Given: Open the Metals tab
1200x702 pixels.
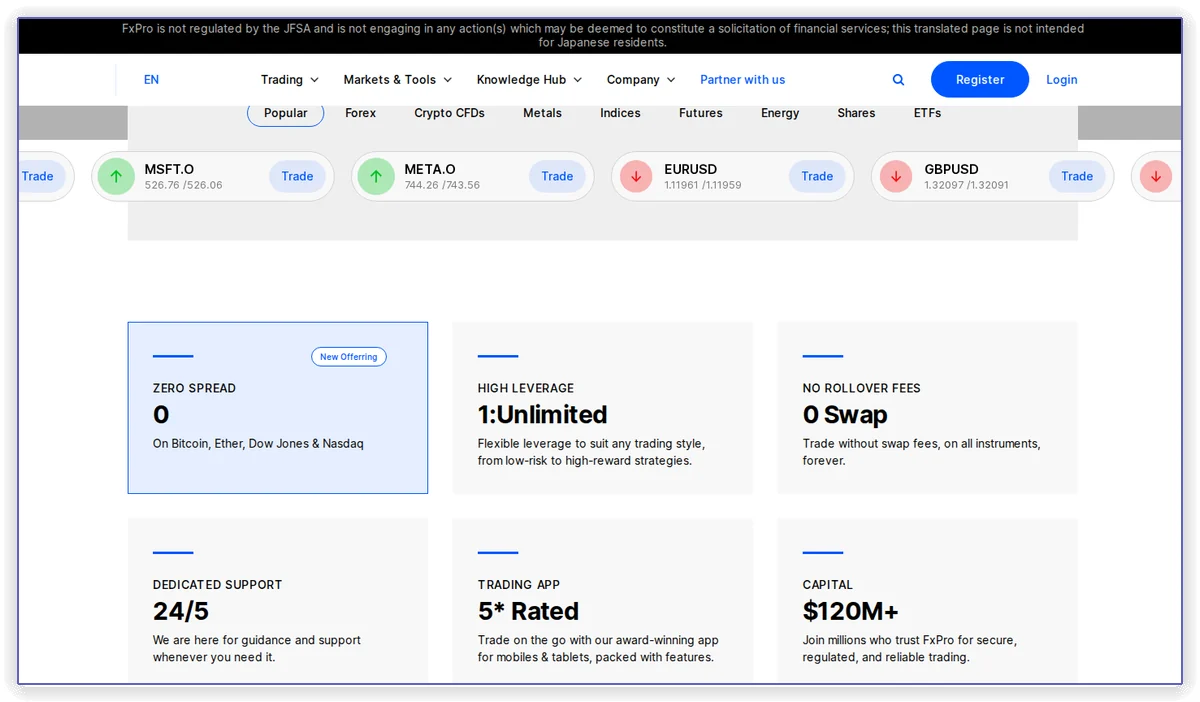Looking at the screenshot, I should click(x=542, y=113).
